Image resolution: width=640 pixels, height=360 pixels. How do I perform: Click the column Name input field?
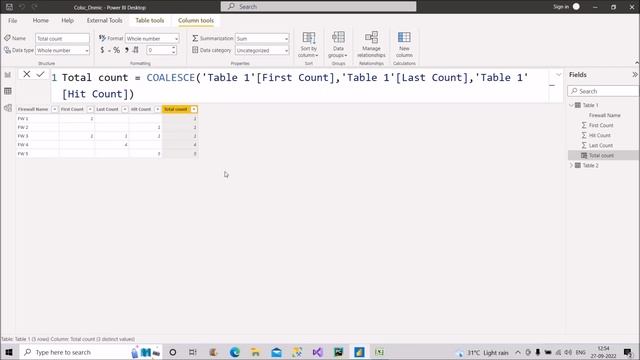coord(62,38)
